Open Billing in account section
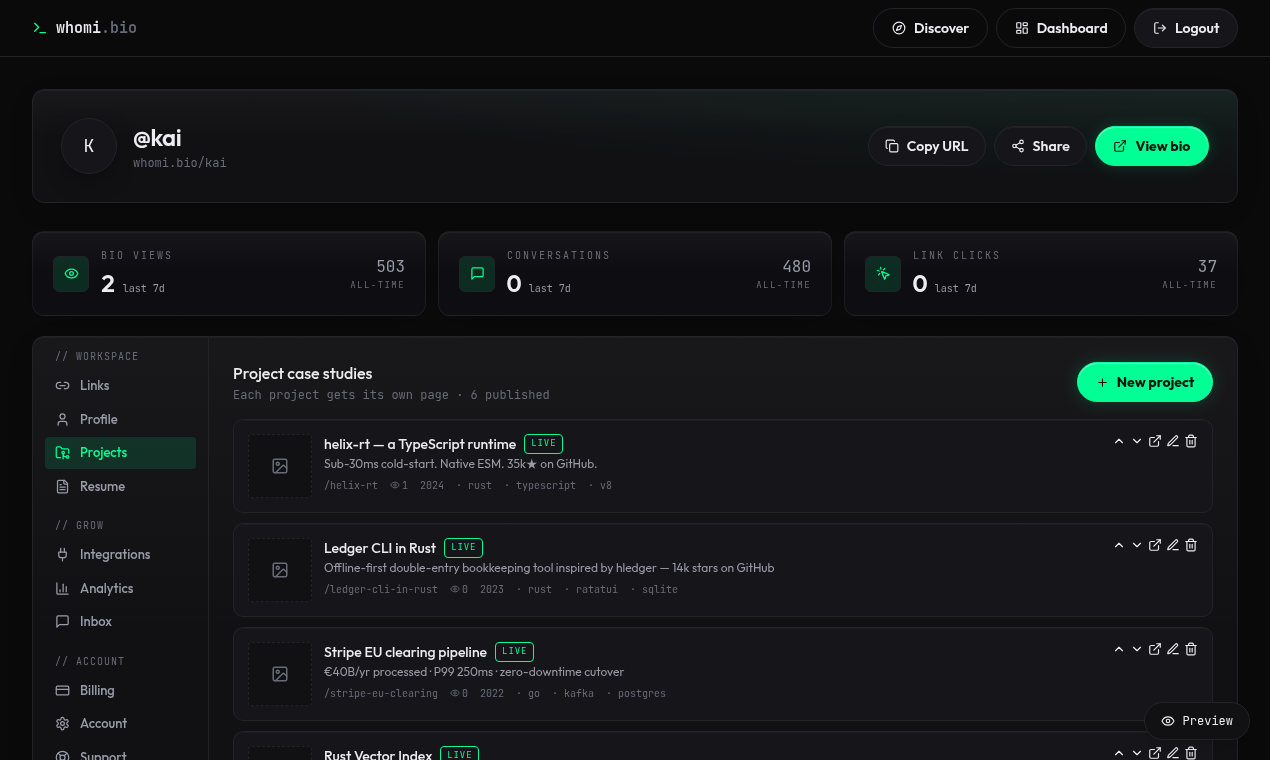 click(120, 690)
